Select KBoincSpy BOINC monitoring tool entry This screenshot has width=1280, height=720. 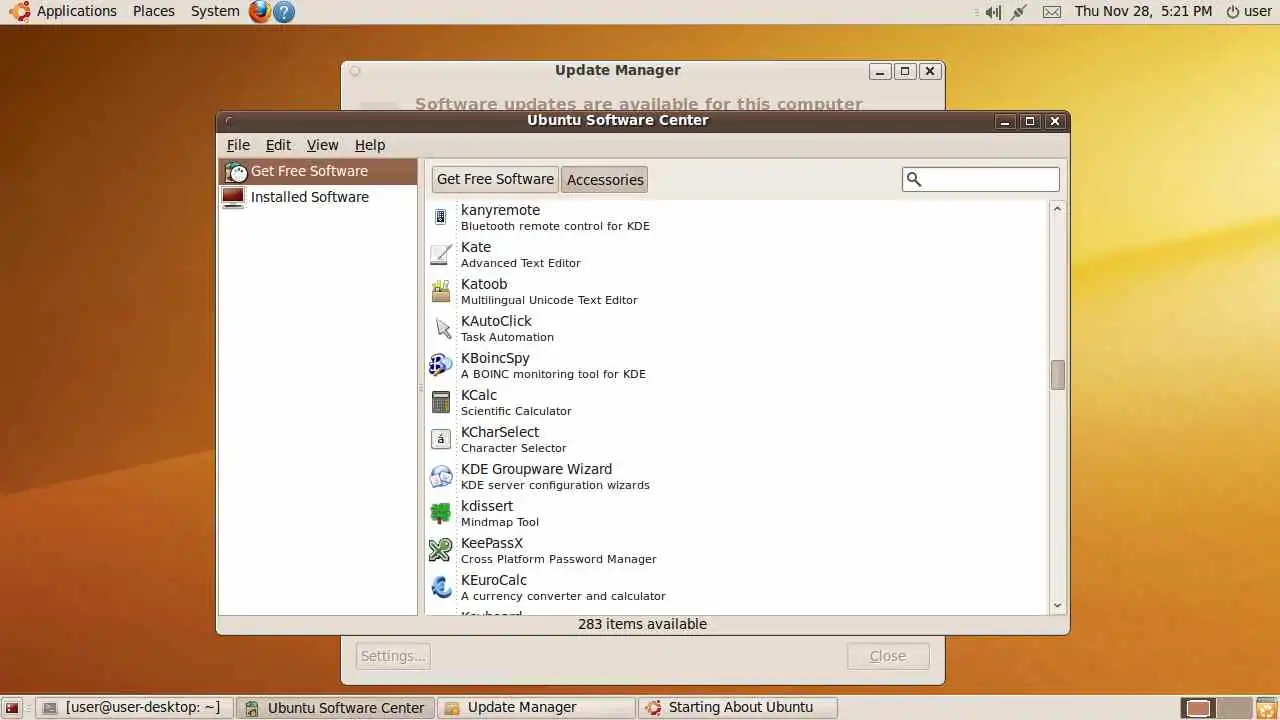coord(737,365)
